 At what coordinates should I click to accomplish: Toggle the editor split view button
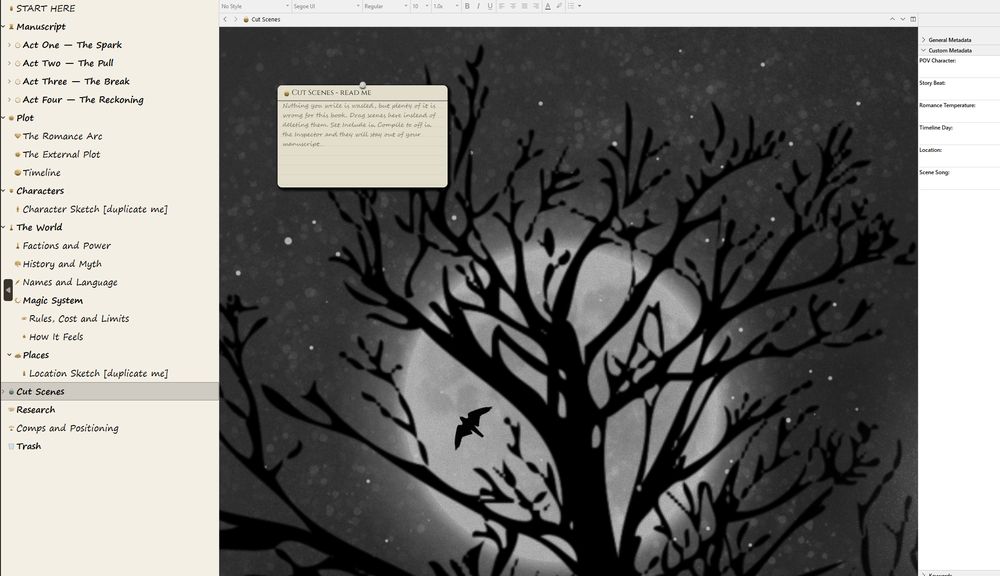pos(913,19)
